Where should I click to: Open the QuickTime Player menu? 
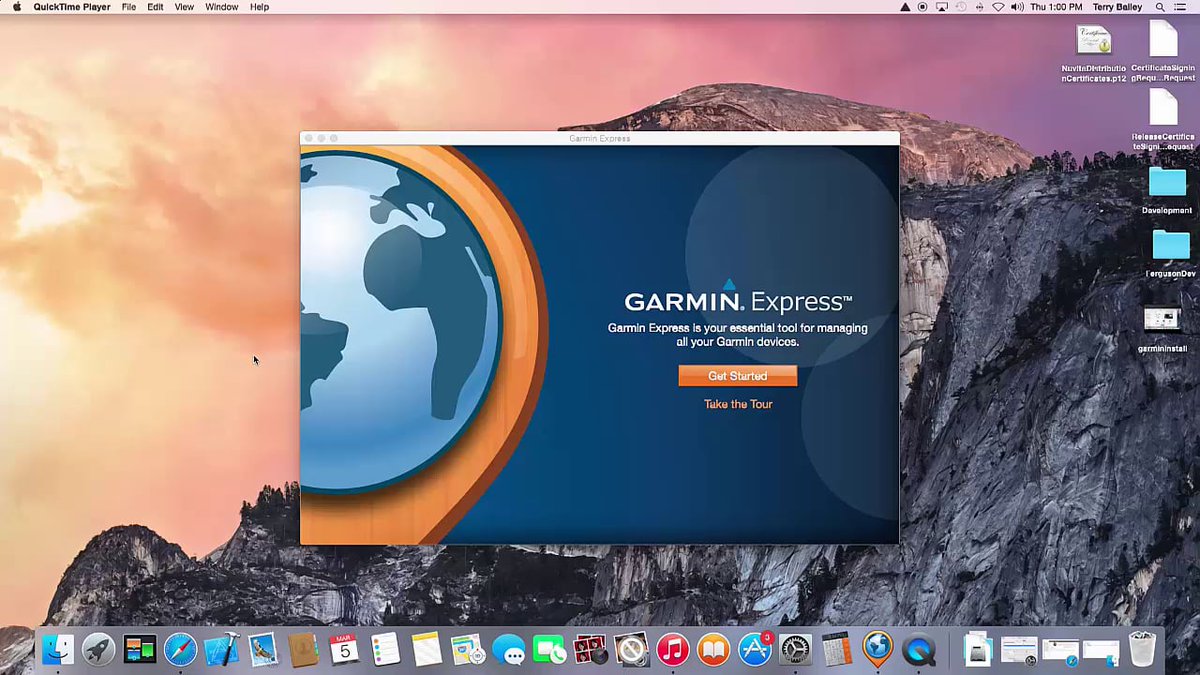tap(71, 7)
